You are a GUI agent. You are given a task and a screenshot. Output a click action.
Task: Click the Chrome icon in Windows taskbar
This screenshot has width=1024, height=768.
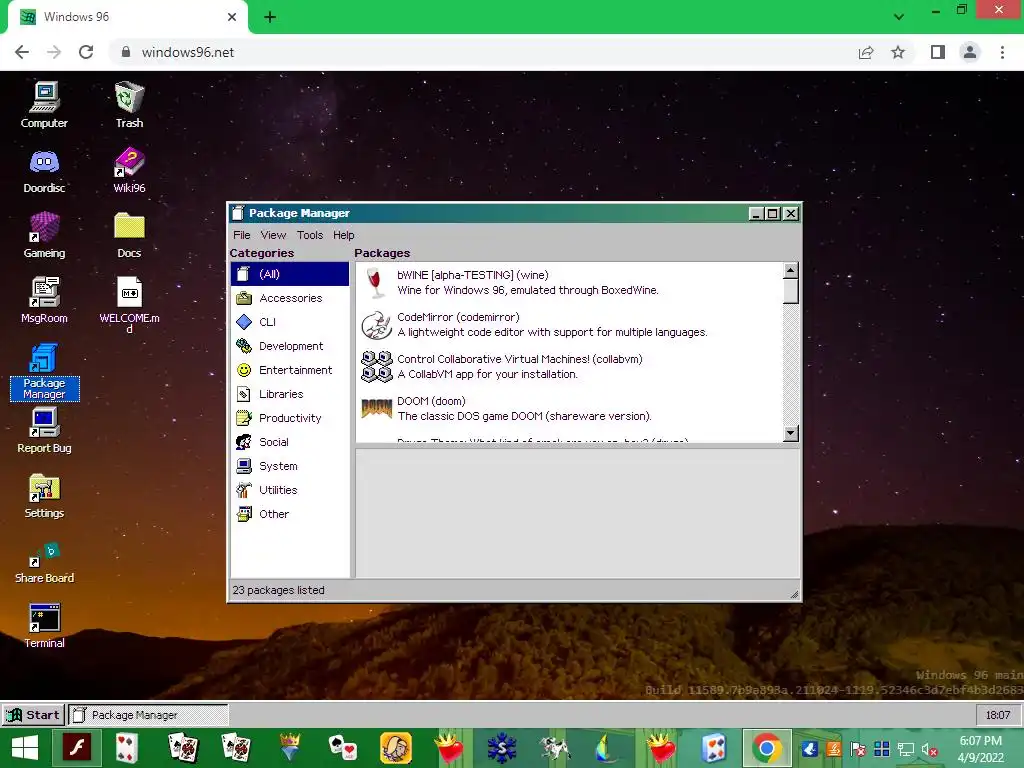(767, 748)
